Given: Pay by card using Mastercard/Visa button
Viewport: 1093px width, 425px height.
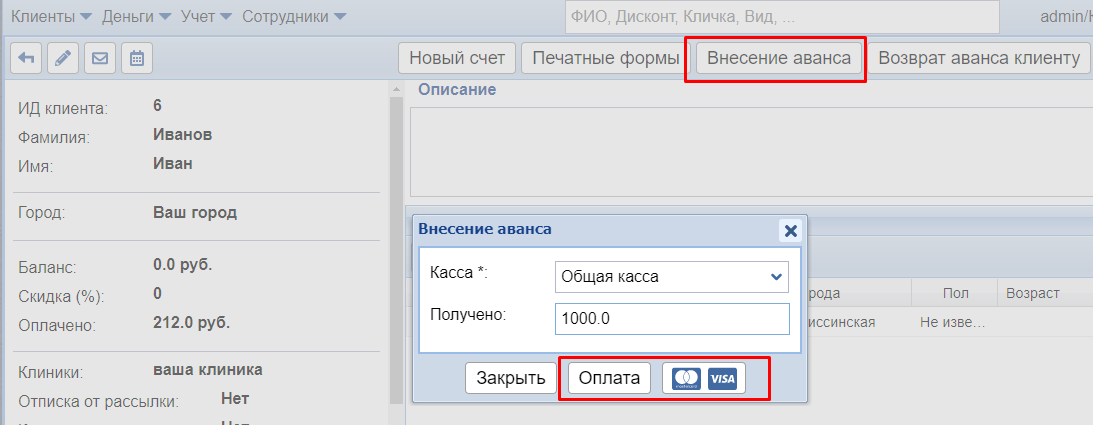Looking at the screenshot, I should point(704,378).
